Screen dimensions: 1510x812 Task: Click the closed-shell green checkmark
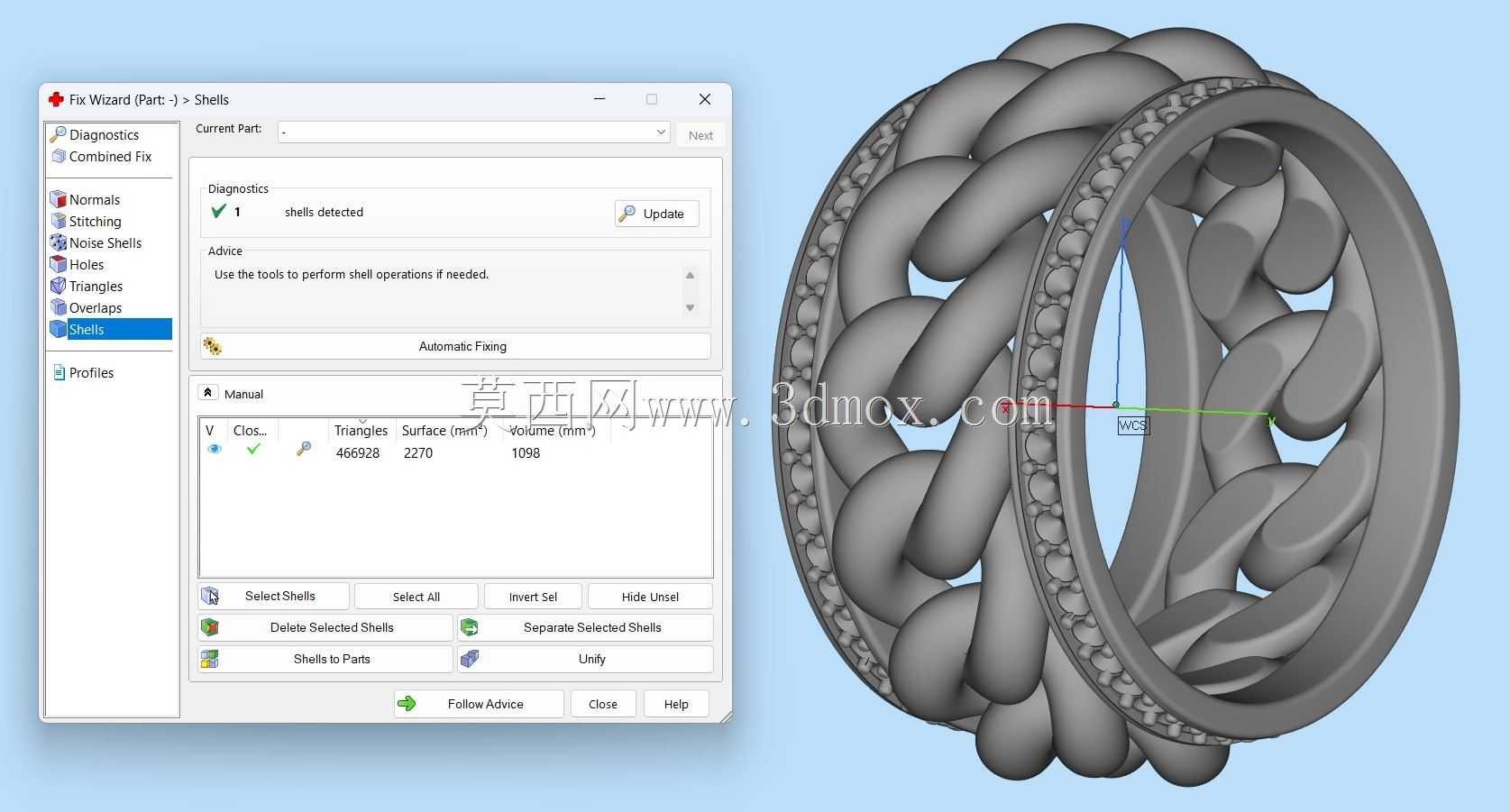[x=253, y=449]
